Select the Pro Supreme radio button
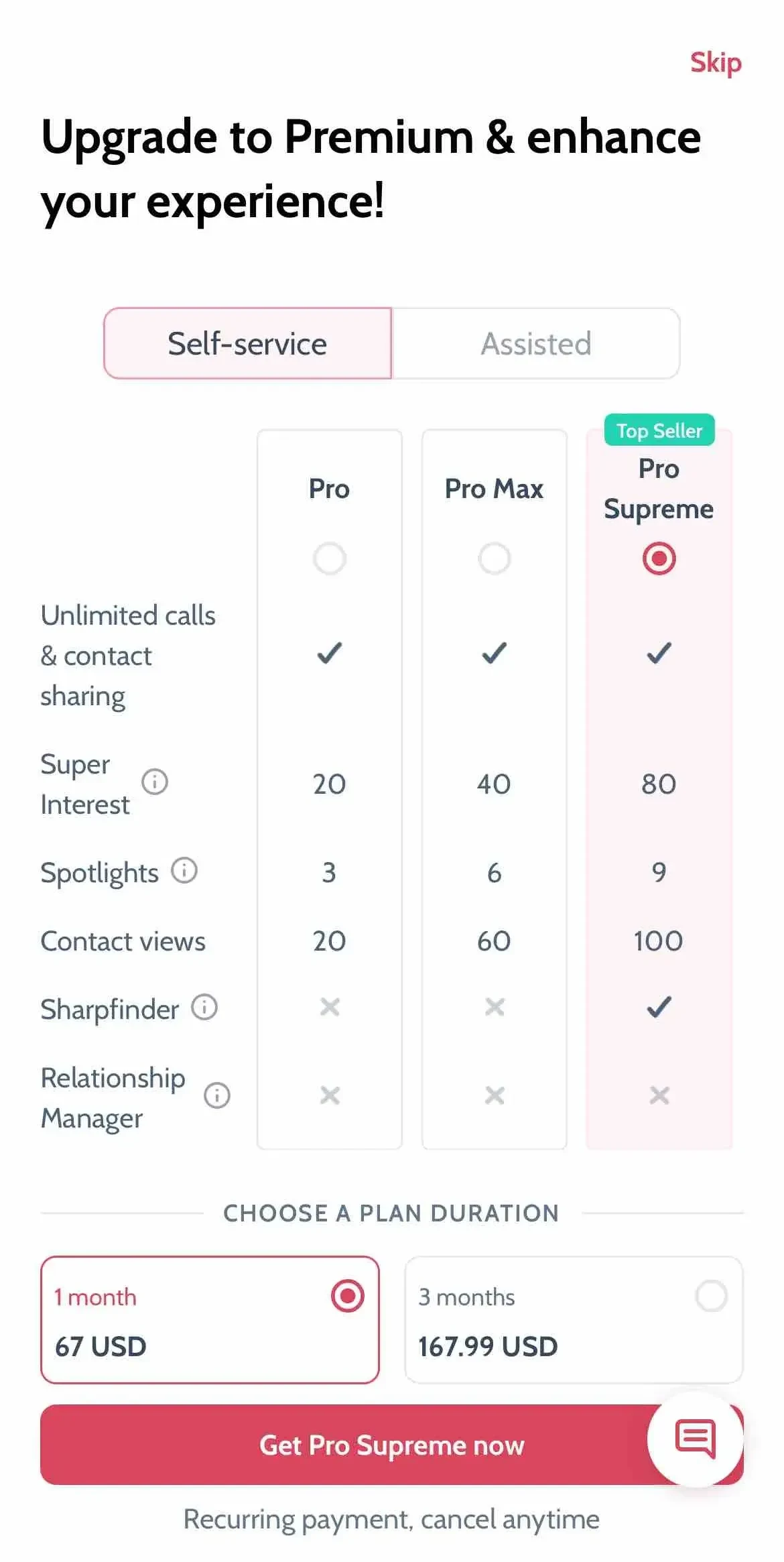Viewport: 784px width, 1562px height. point(659,558)
